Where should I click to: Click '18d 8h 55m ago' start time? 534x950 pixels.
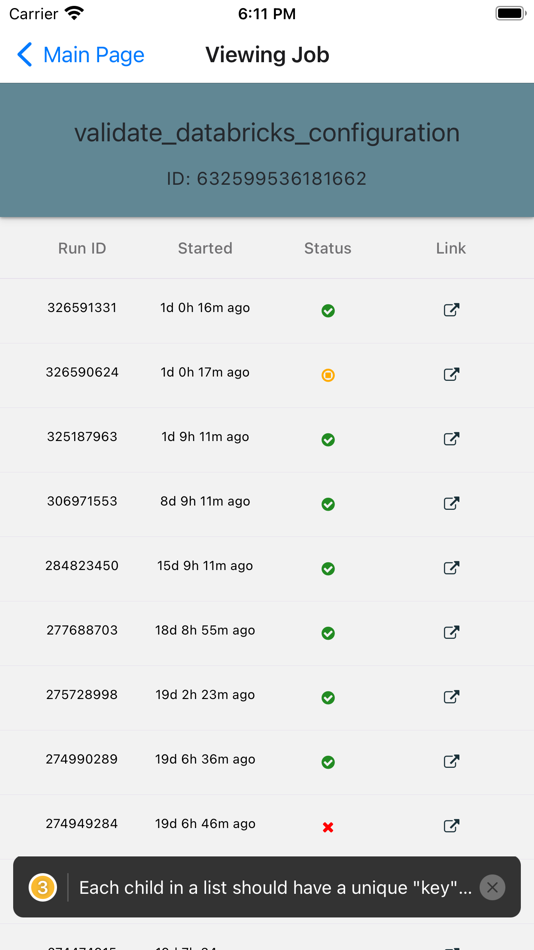(205, 630)
